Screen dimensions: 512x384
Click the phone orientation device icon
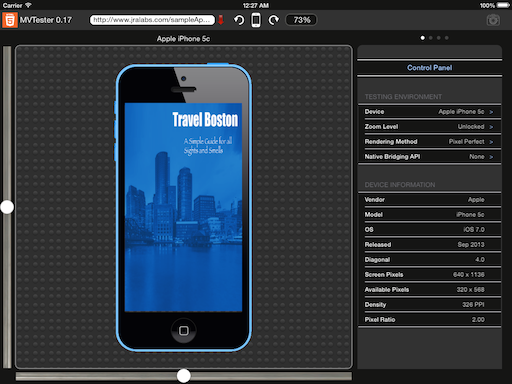[x=256, y=20]
